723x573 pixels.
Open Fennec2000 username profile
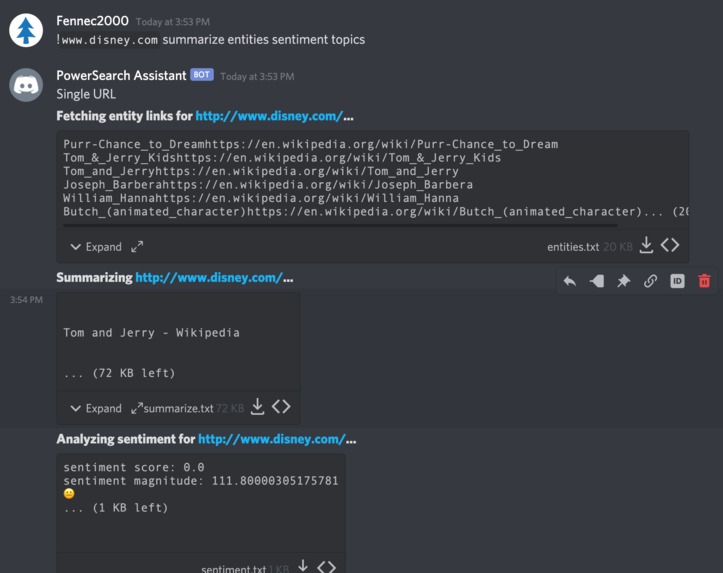[x=92, y=21]
